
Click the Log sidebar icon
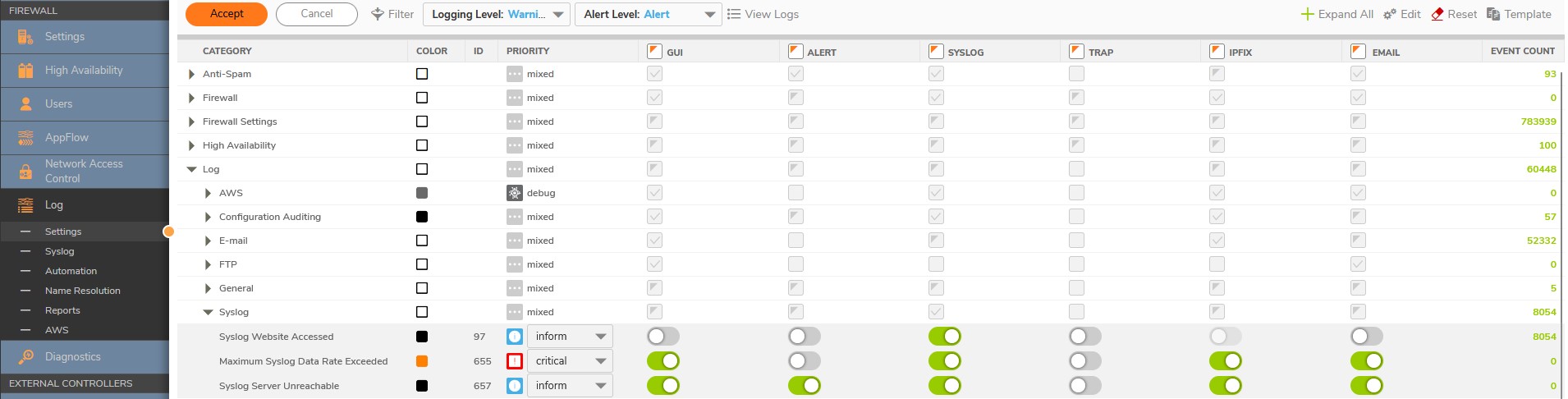coord(25,205)
